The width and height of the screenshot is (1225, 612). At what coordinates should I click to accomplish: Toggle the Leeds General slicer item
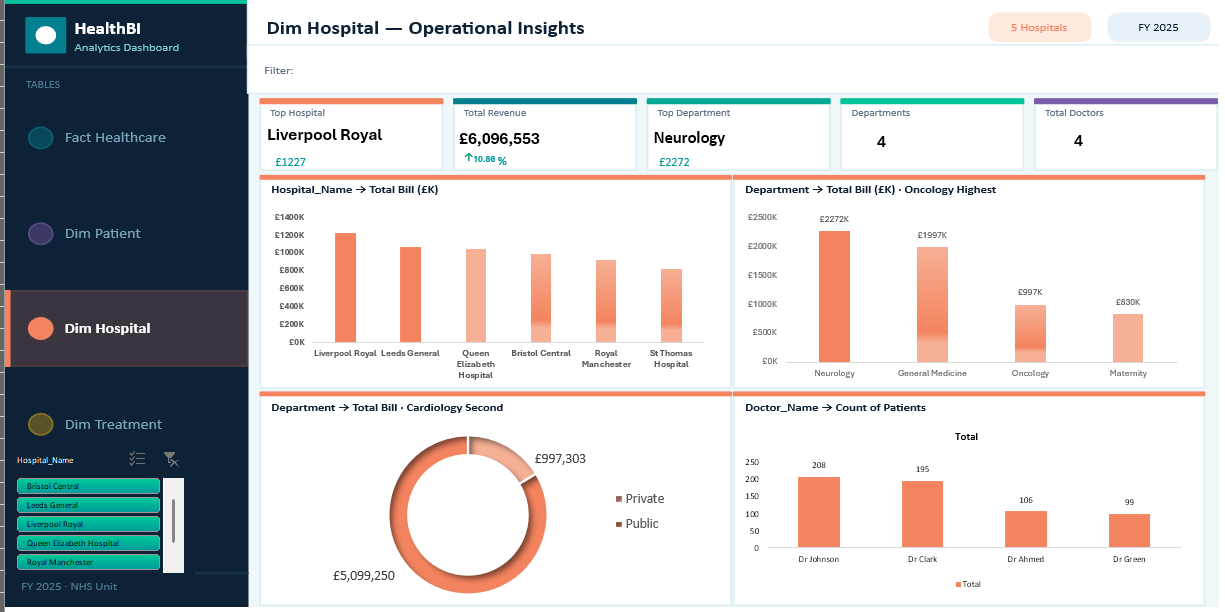[88, 505]
